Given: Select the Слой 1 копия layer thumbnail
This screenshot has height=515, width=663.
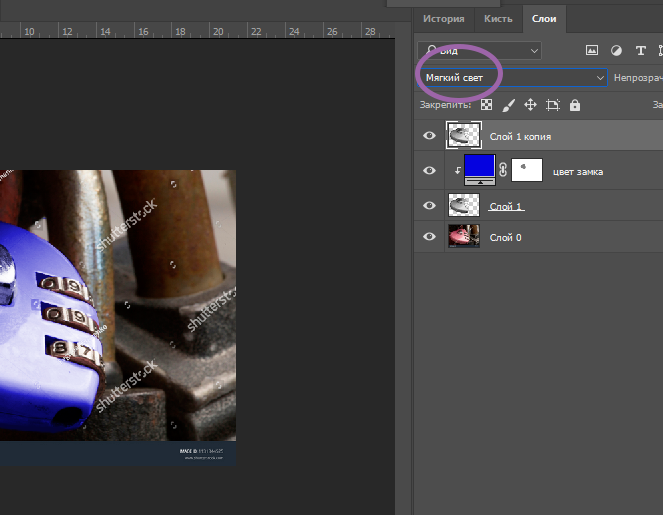Looking at the screenshot, I should coord(464,135).
